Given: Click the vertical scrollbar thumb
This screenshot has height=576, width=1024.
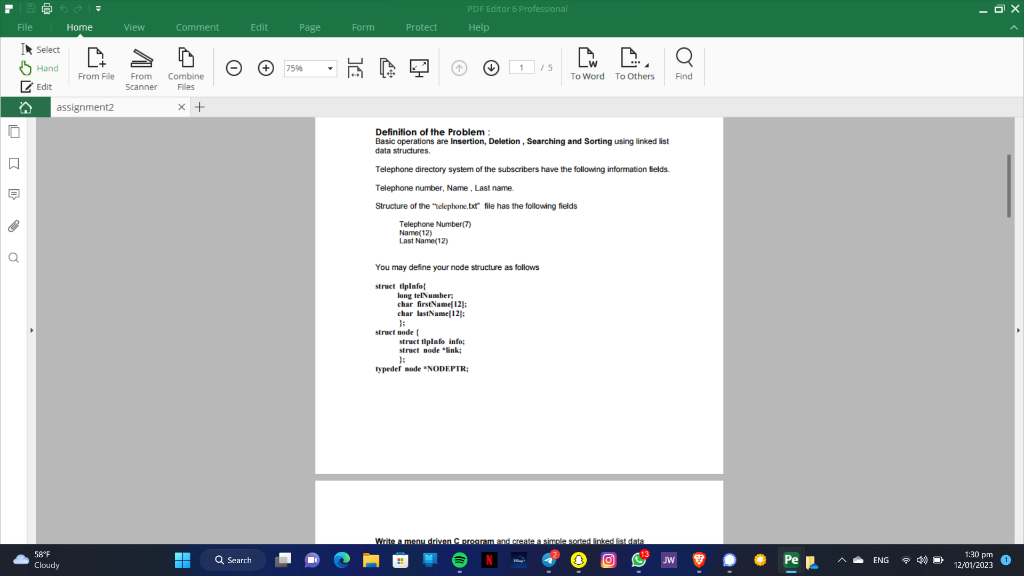Looking at the screenshot, I should click(x=1009, y=185).
